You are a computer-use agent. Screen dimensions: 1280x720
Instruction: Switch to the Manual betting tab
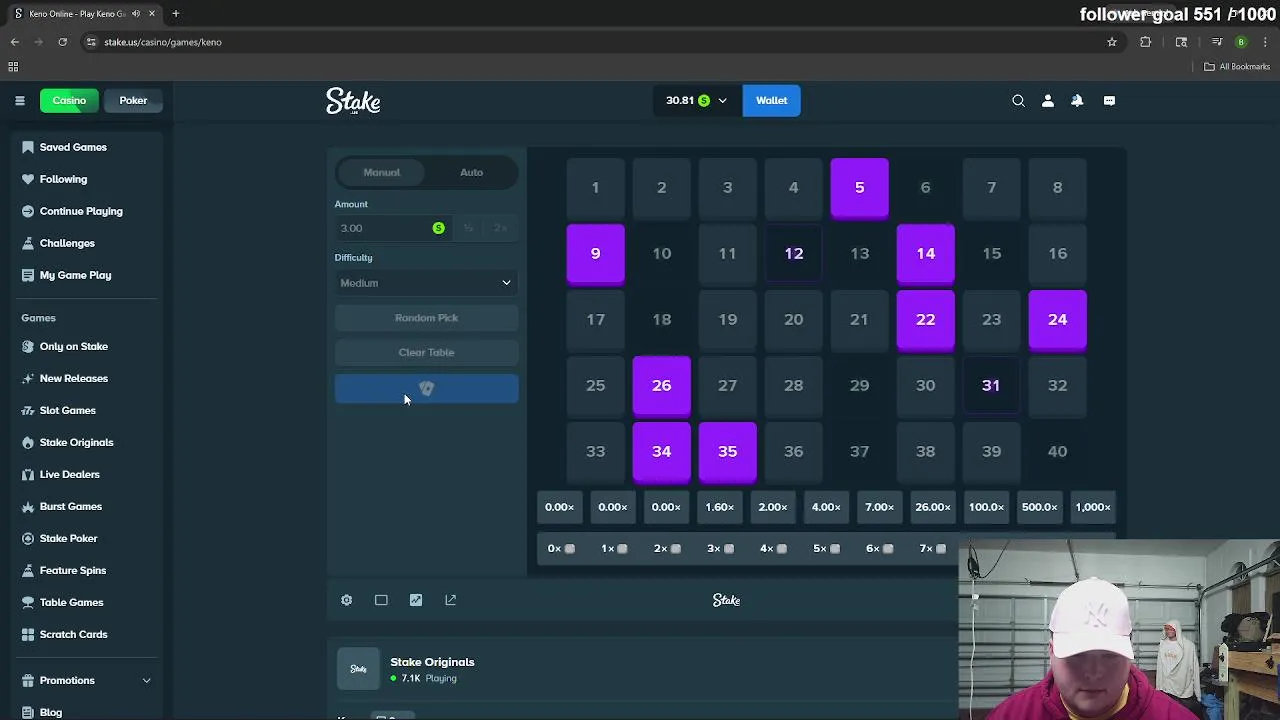coord(382,172)
